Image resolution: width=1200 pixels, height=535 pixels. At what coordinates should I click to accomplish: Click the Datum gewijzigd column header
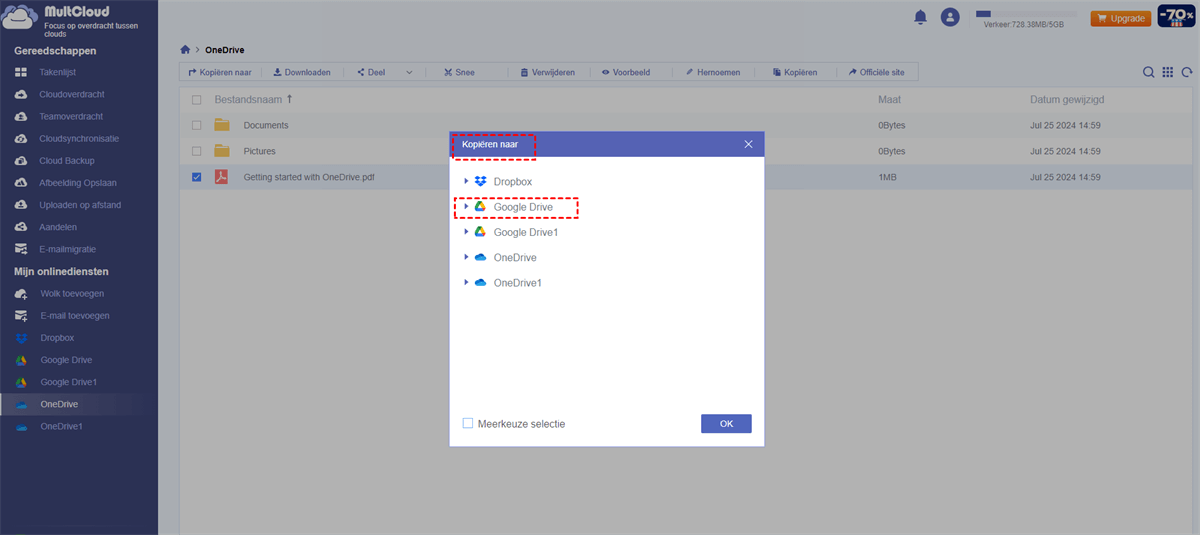pyautogui.click(x=1067, y=100)
